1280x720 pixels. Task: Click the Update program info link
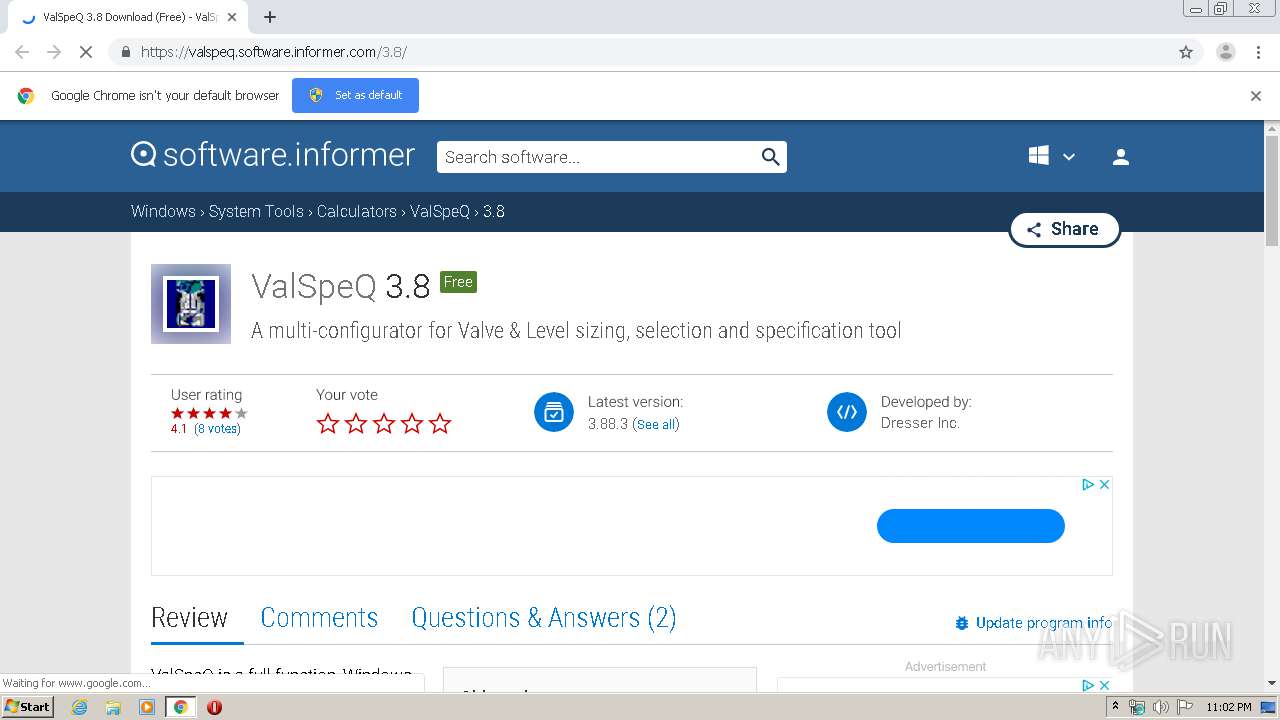1034,622
